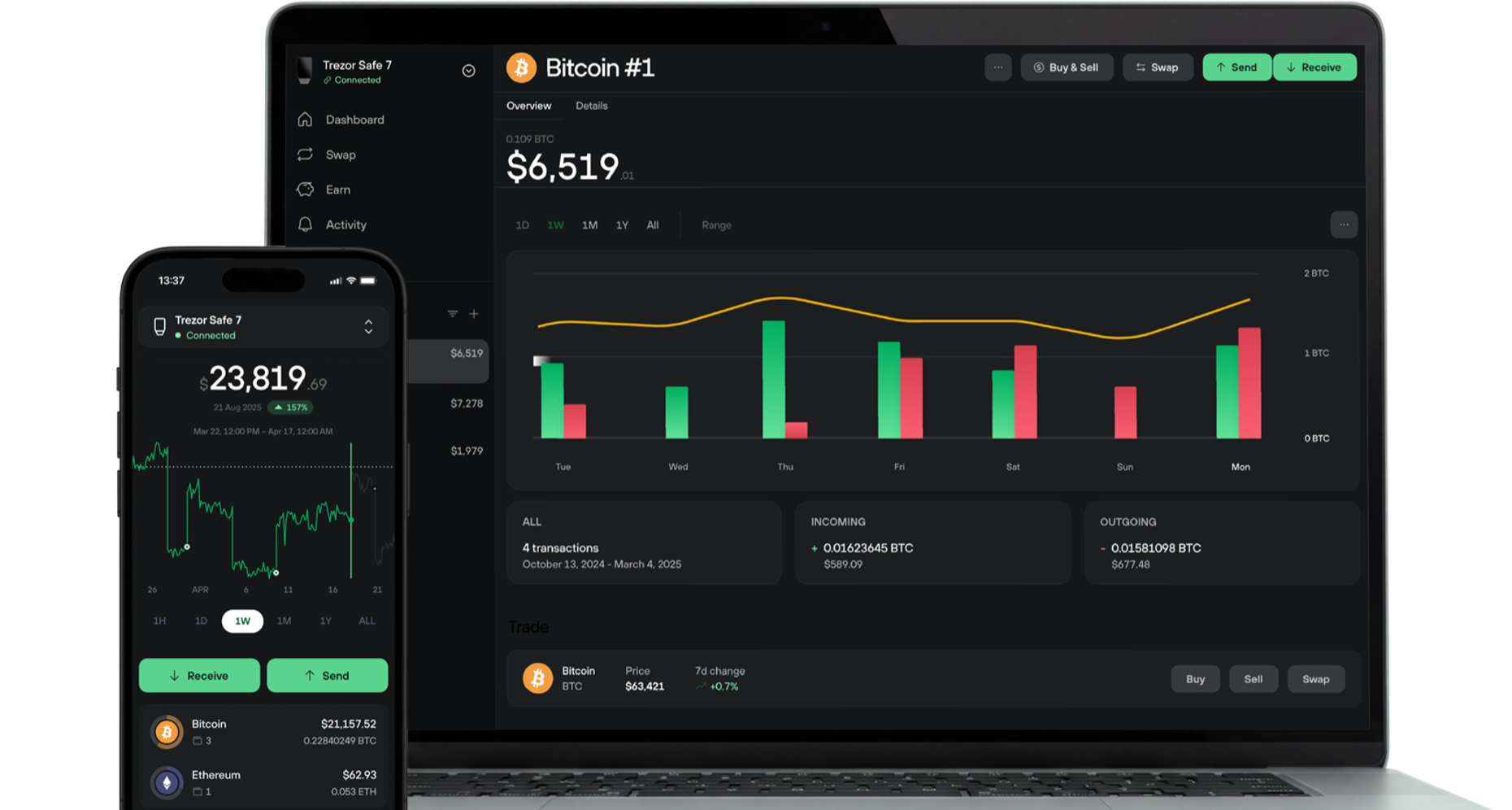
Task: Select 1H range on phone chart
Action: [x=159, y=621]
